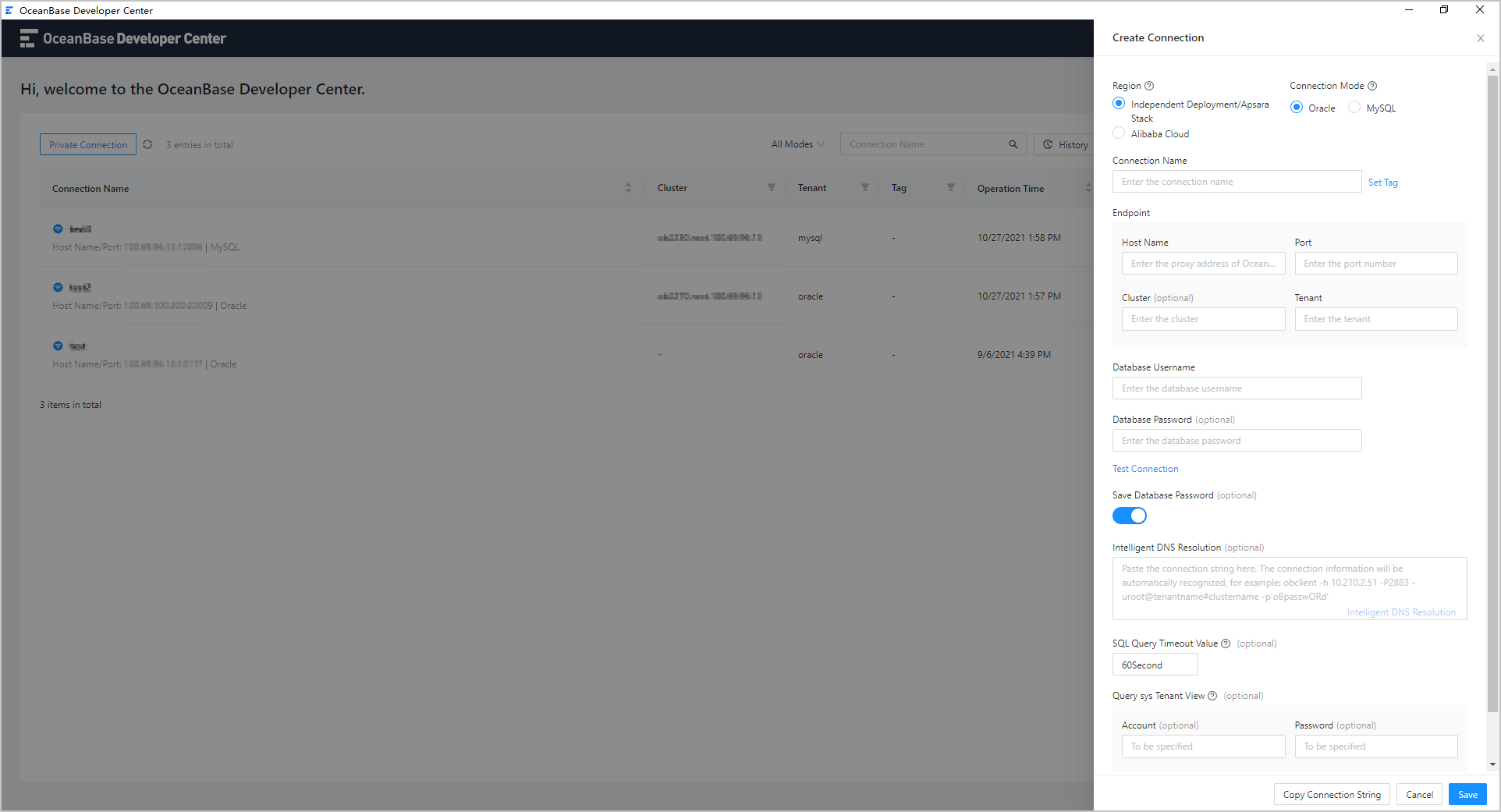Open SQL Query Timeout Value help icon
The width and height of the screenshot is (1501, 812).
[1226, 644]
